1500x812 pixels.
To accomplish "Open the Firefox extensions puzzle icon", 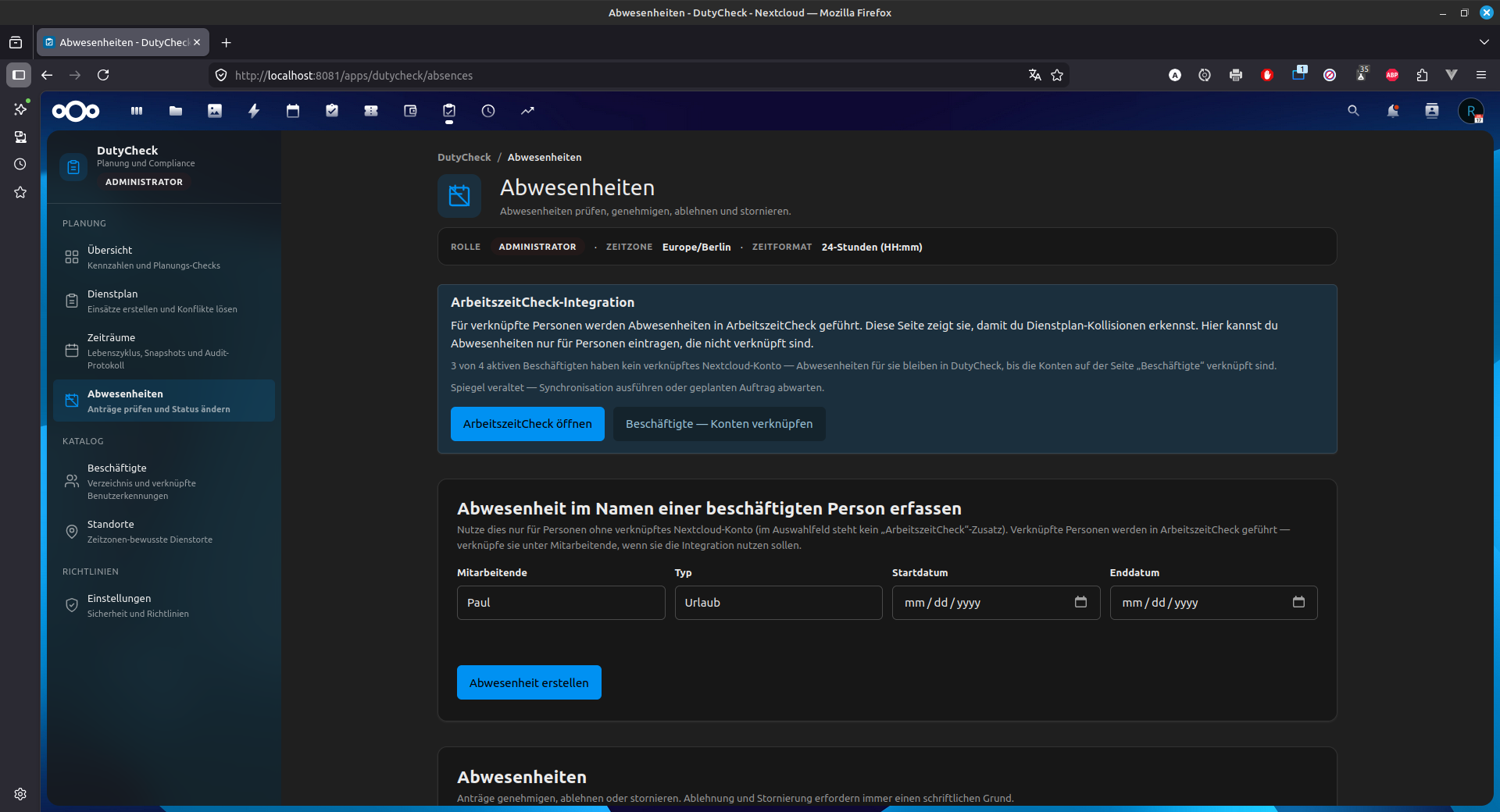I will tap(1422, 75).
